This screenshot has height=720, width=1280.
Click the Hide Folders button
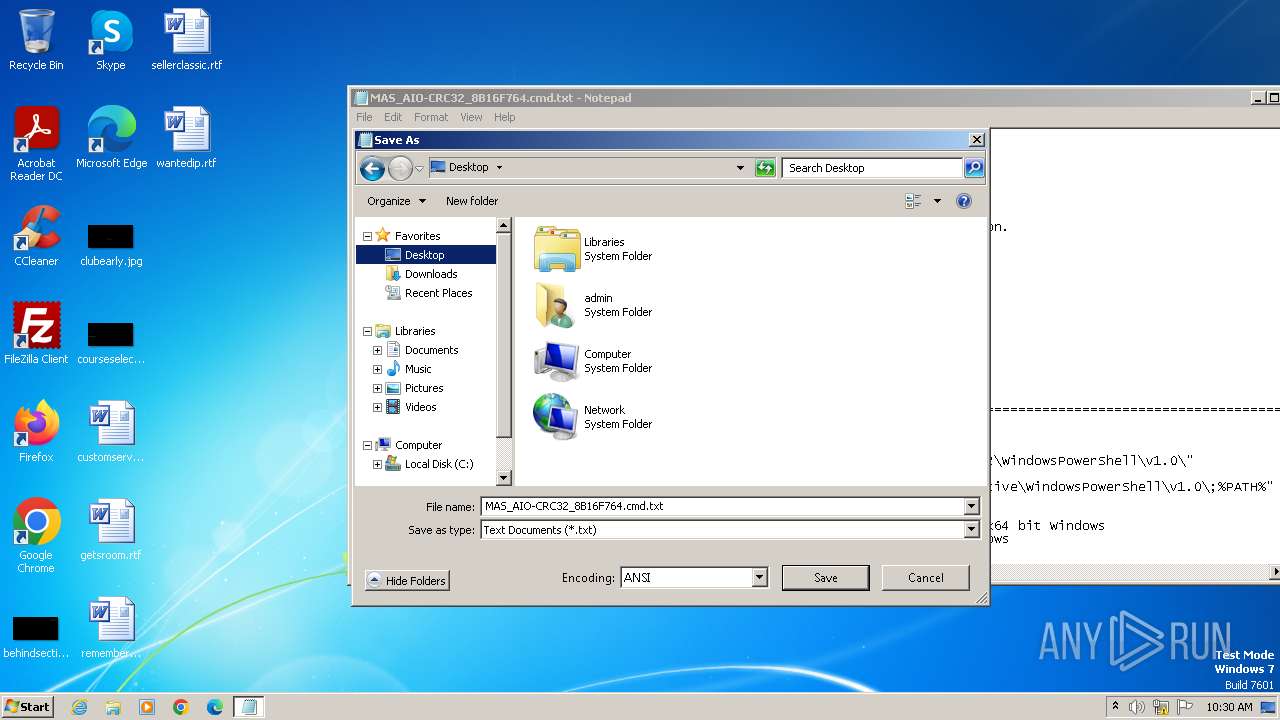coord(407,580)
